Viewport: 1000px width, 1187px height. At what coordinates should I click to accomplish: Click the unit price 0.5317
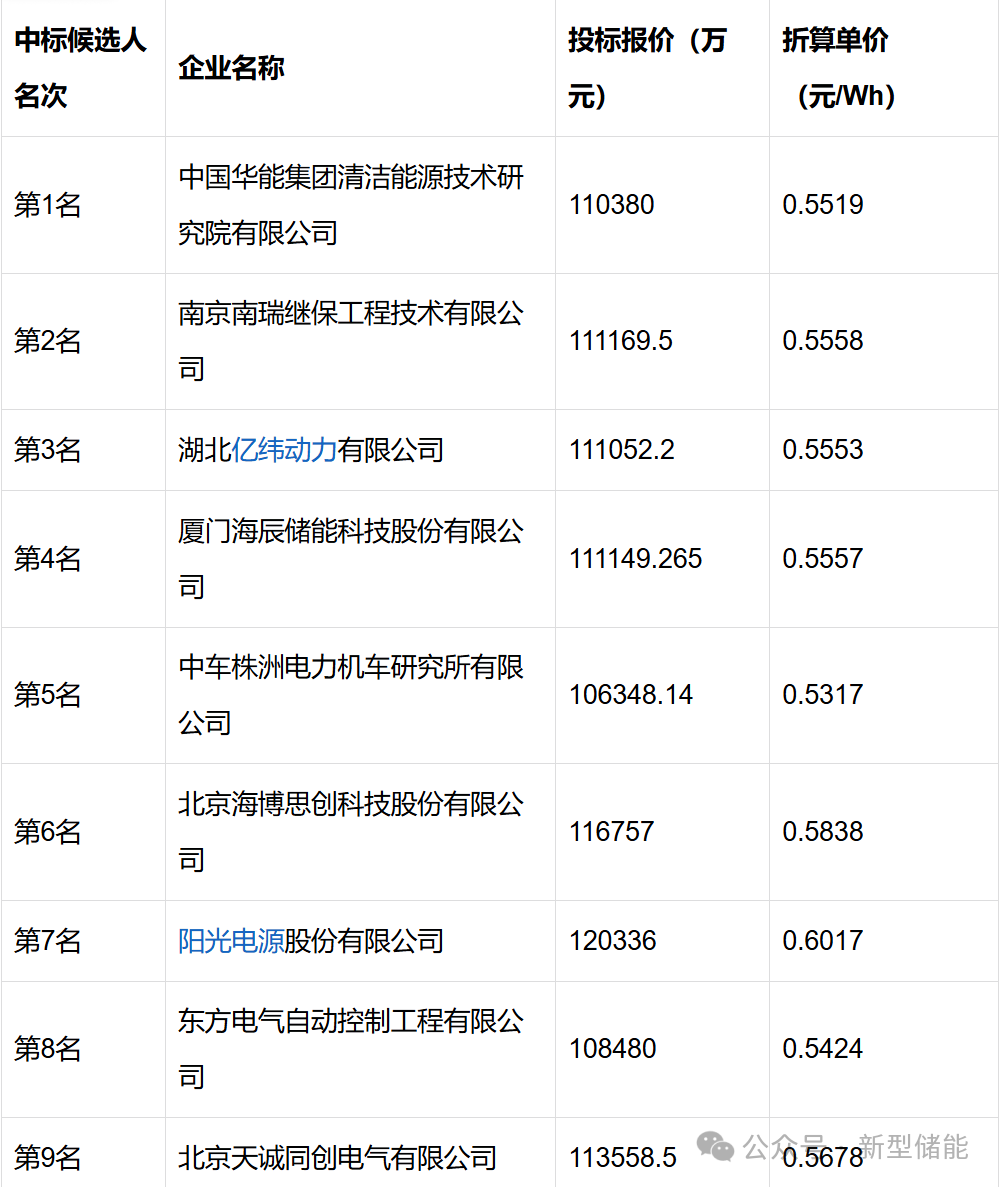[x=823, y=695]
